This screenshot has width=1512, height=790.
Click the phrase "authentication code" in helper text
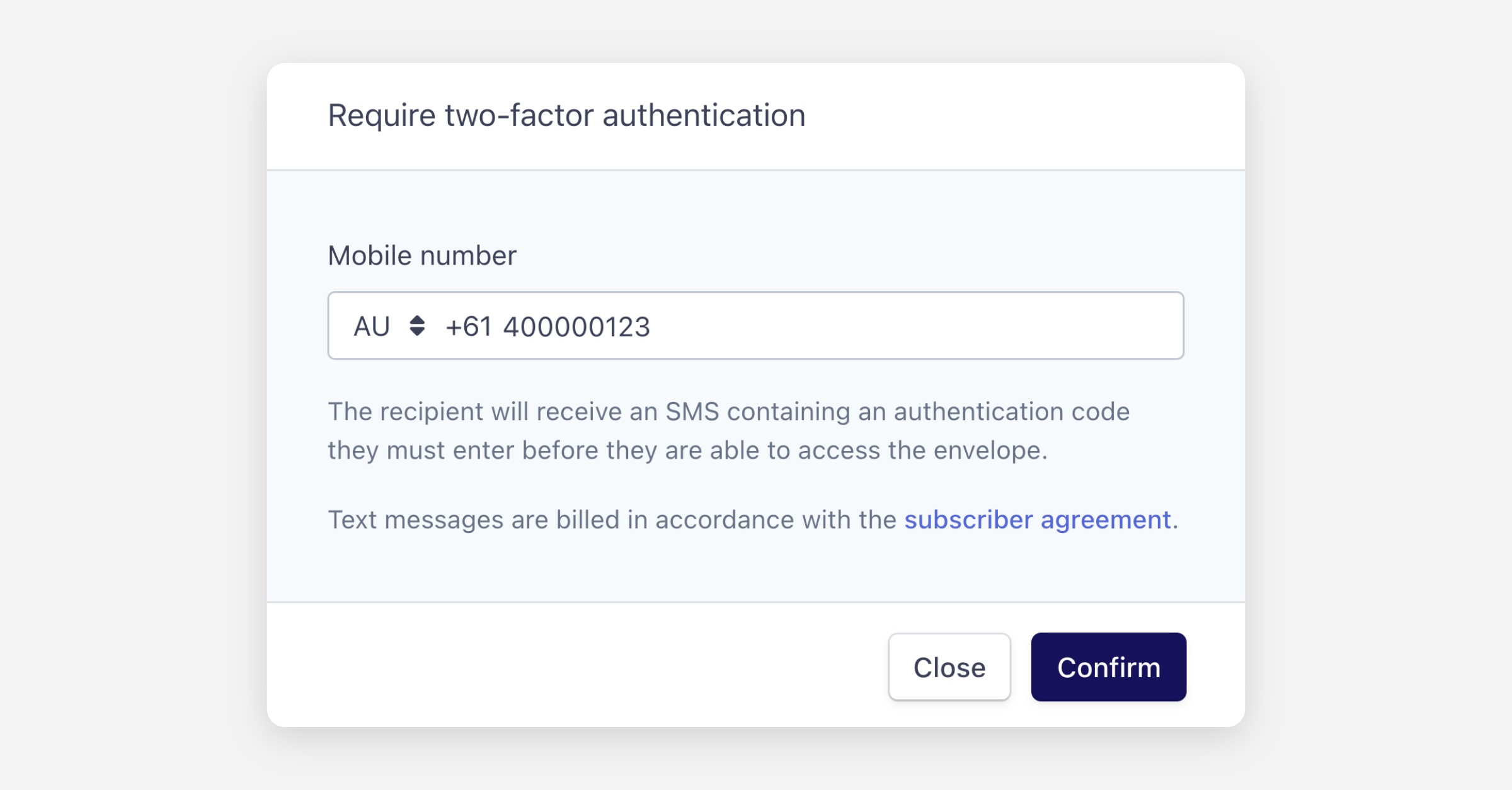(1011, 411)
